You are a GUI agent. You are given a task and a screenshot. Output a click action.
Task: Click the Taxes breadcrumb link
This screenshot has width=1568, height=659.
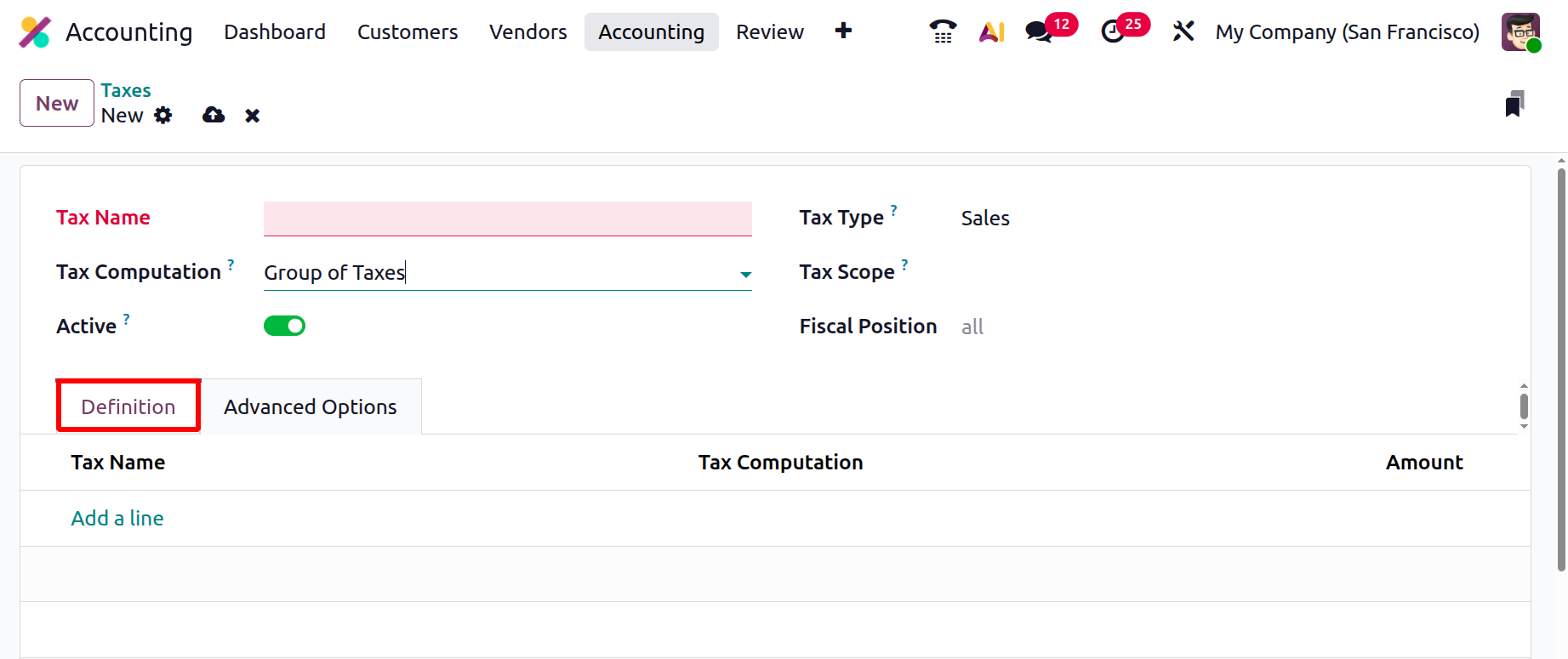tap(126, 90)
